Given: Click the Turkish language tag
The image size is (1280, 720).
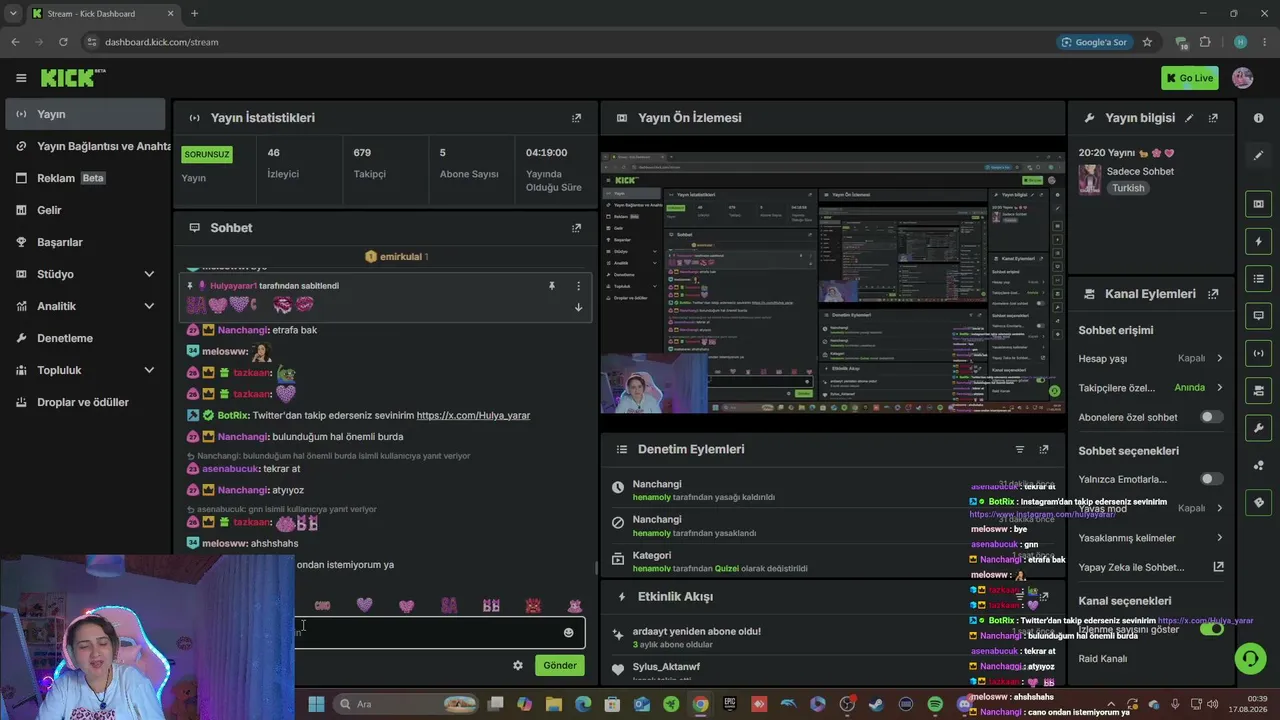Looking at the screenshot, I should point(1128,188).
